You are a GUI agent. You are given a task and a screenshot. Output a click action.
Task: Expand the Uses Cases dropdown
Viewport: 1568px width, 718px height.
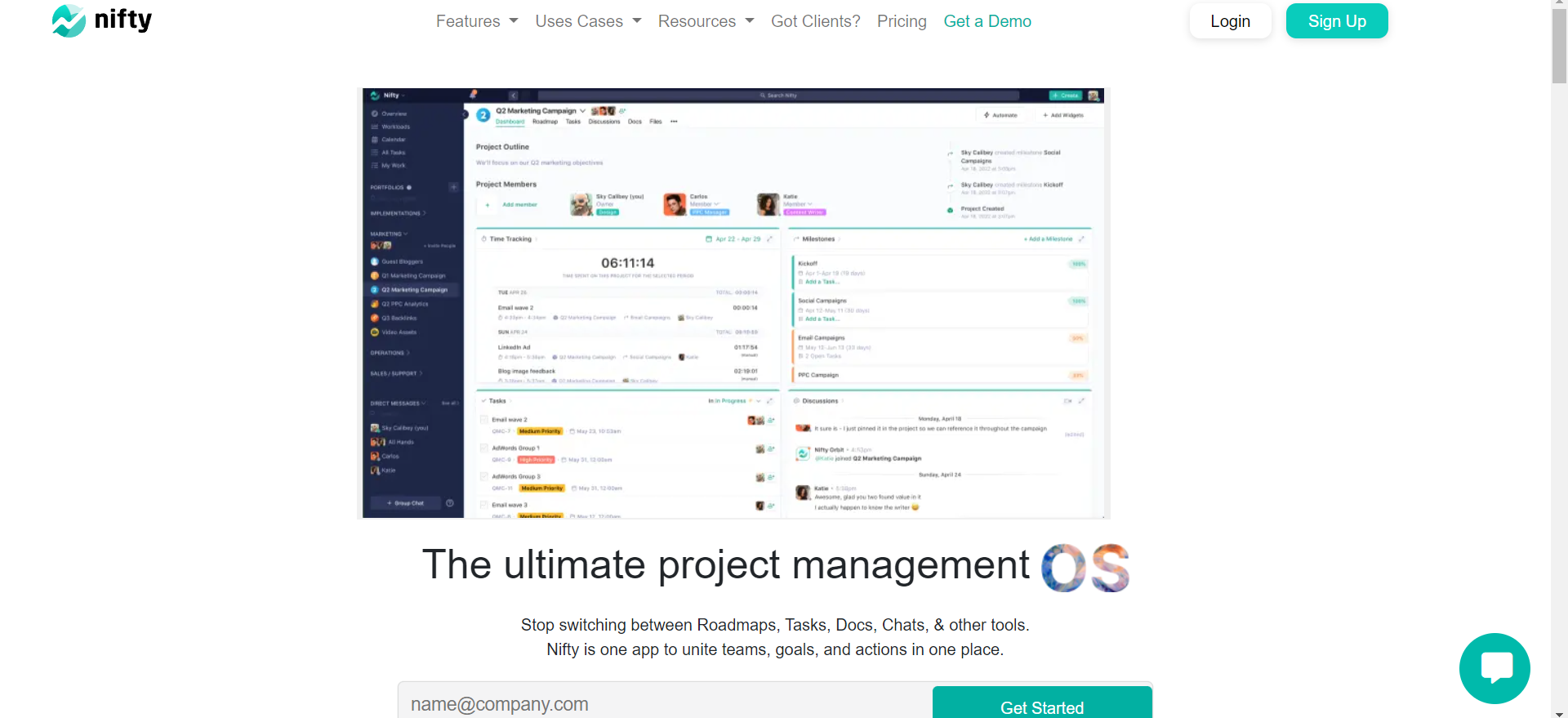click(x=588, y=21)
